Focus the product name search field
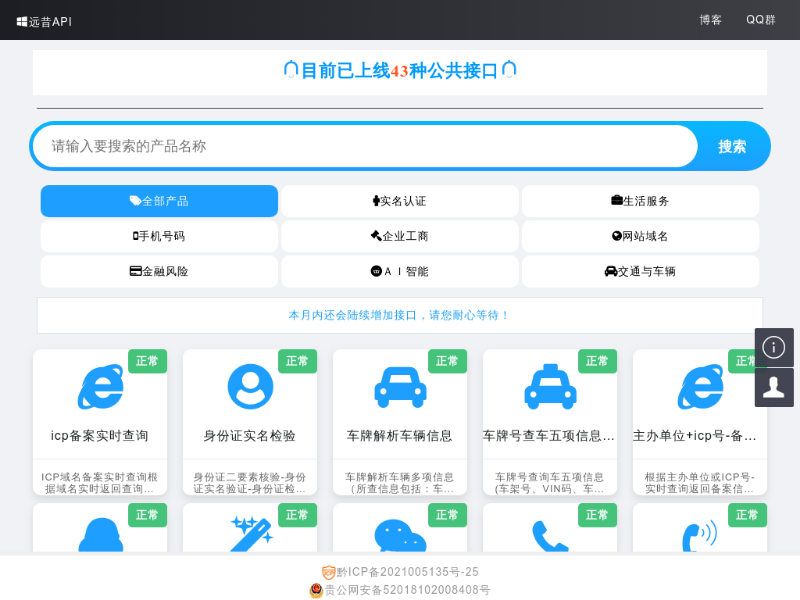Screen dimensions: 800x600 (x=365, y=146)
